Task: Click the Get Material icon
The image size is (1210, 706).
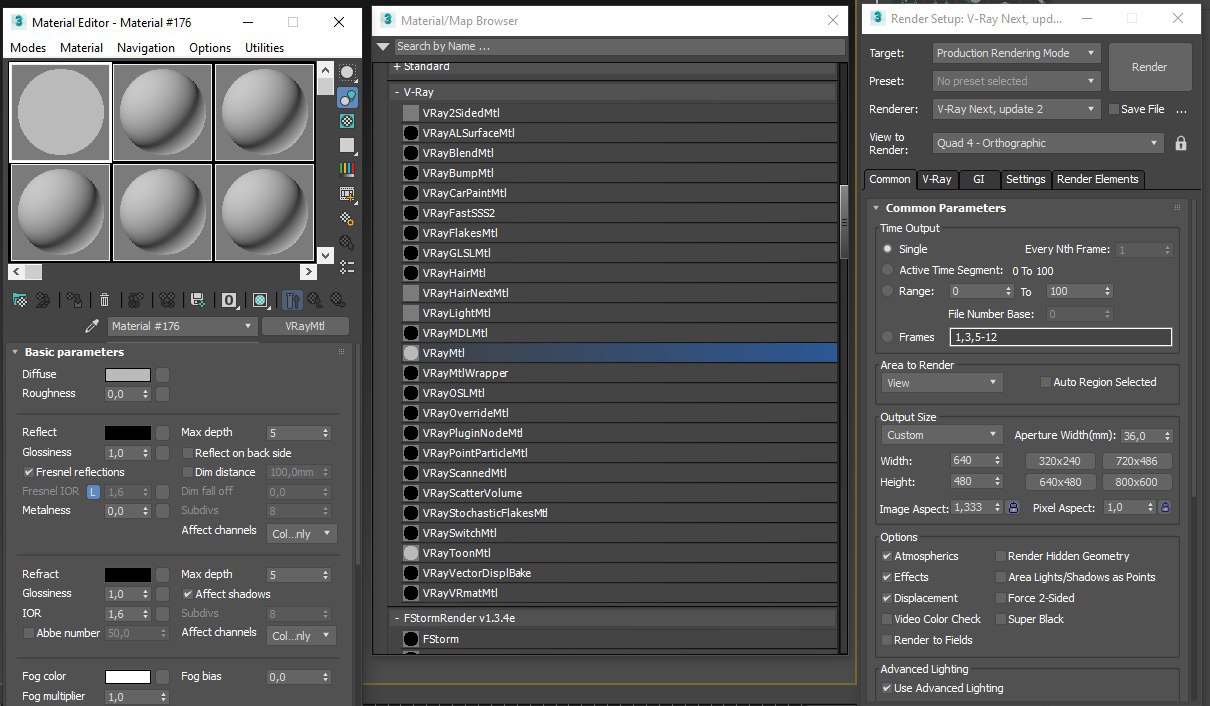Action: click(x=19, y=299)
